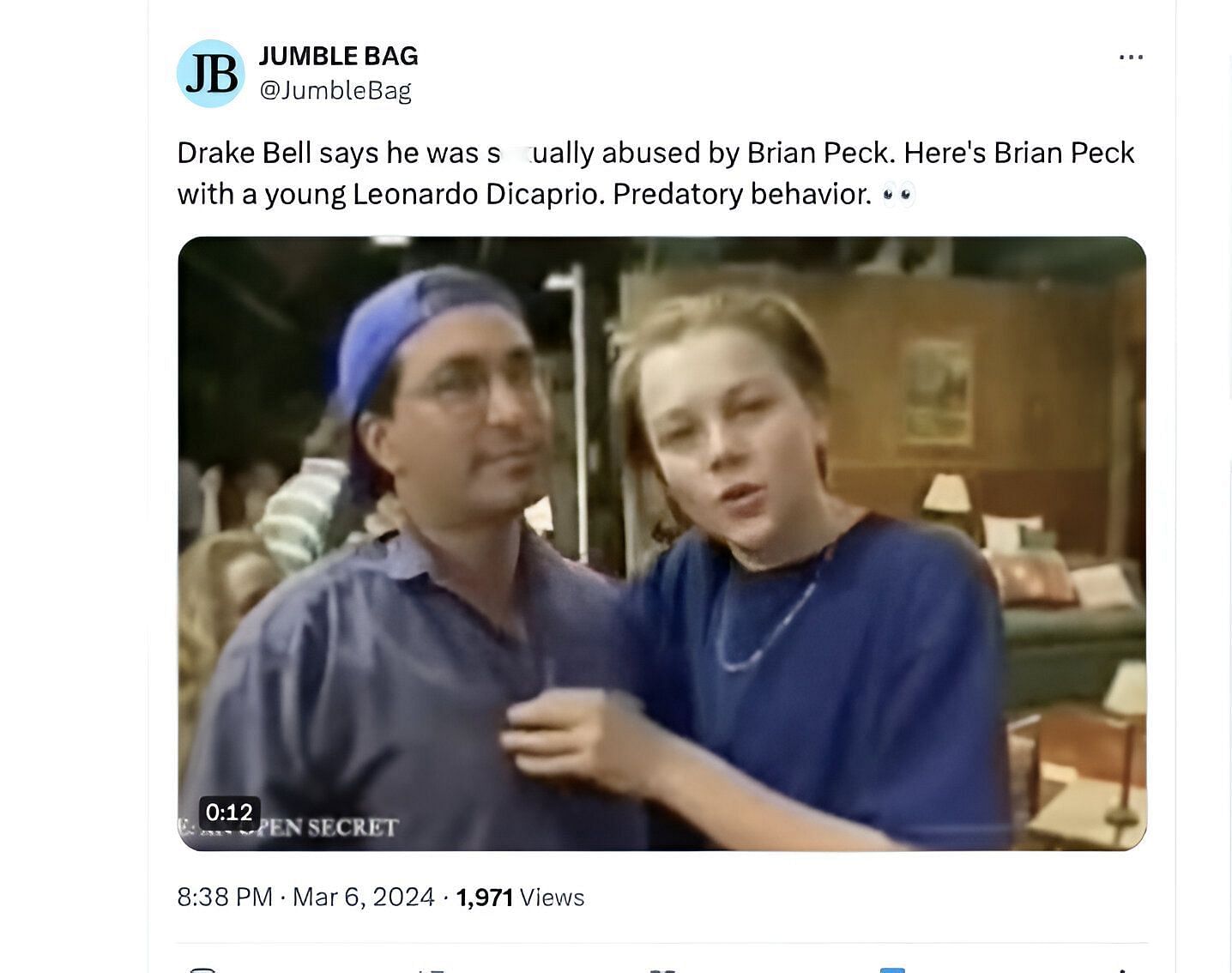Viewport: 1232px width, 973px height.
Task: Click the Mar 6, 2024 date
Action: tap(363, 897)
